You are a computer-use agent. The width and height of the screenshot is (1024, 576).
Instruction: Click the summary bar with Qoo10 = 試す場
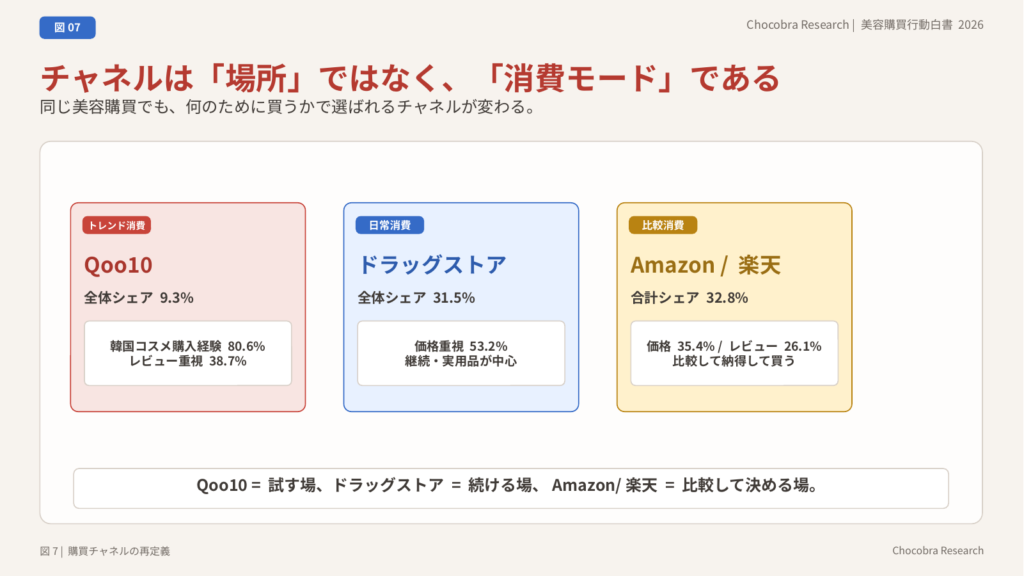coord(510,487)
